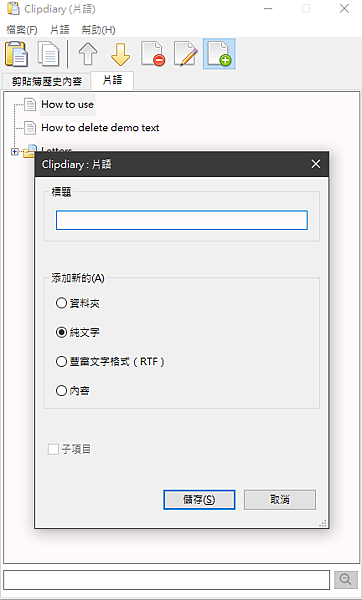Select the How to delete demo text item
This screenshot has width=362, height=600.
click(100, 127)
